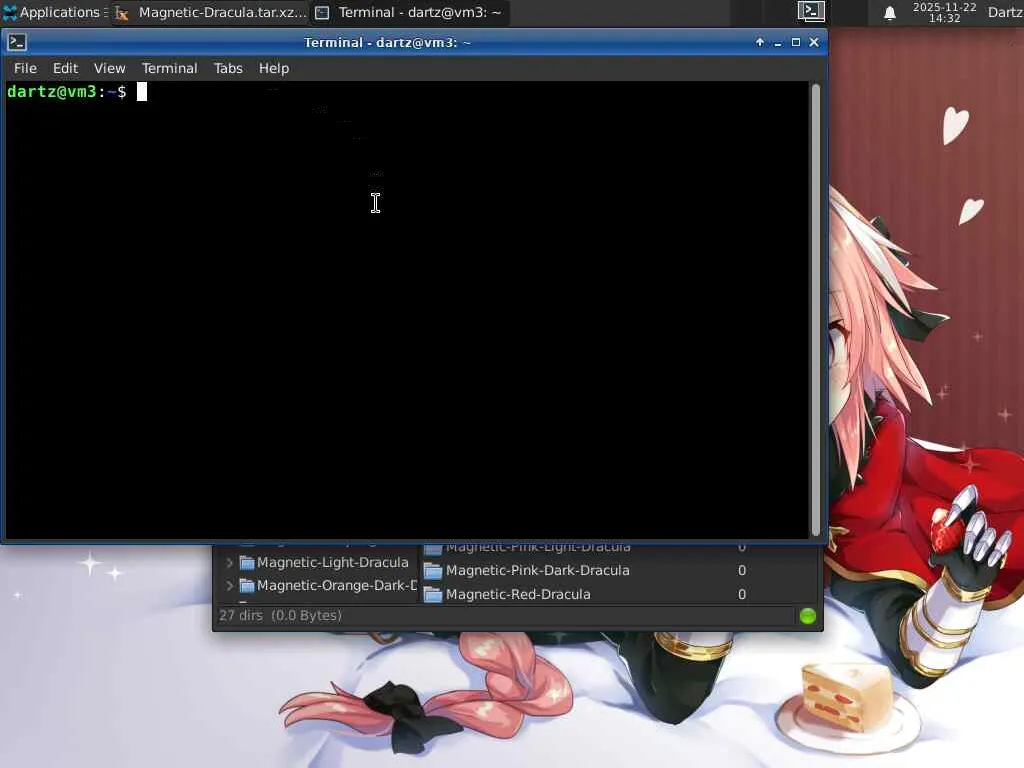The width and height of the screenshot is (1024, 768).
Task: Open the Tabs menu in Terminal
Action: tap(228, 68)
